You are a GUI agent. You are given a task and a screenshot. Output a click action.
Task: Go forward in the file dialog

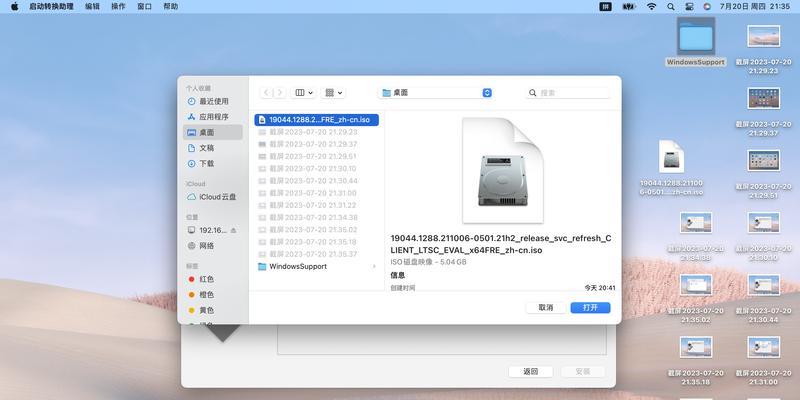[279, 93]
